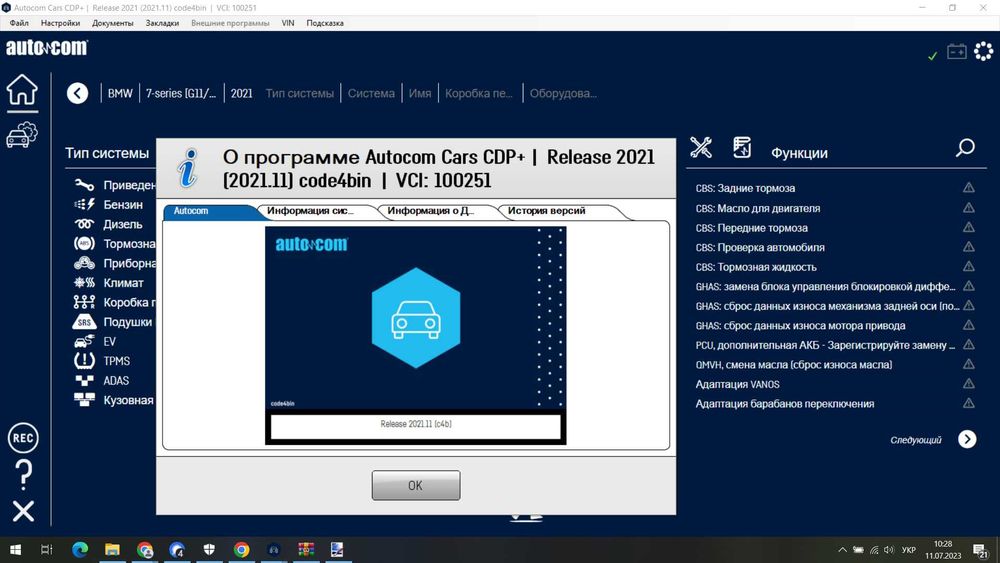Click the Autocom splash image in dialog

416,335
